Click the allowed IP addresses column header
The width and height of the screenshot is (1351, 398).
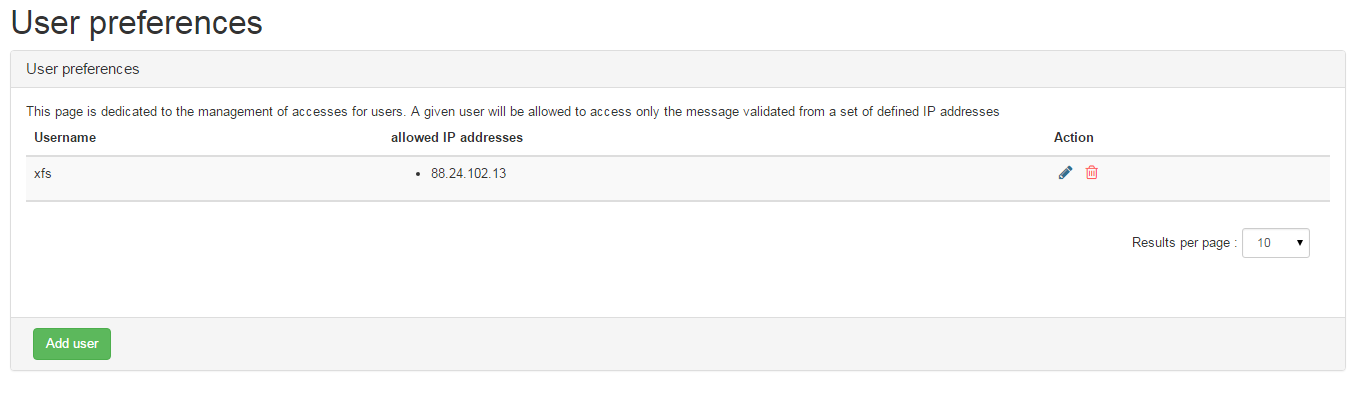point(457,137)
